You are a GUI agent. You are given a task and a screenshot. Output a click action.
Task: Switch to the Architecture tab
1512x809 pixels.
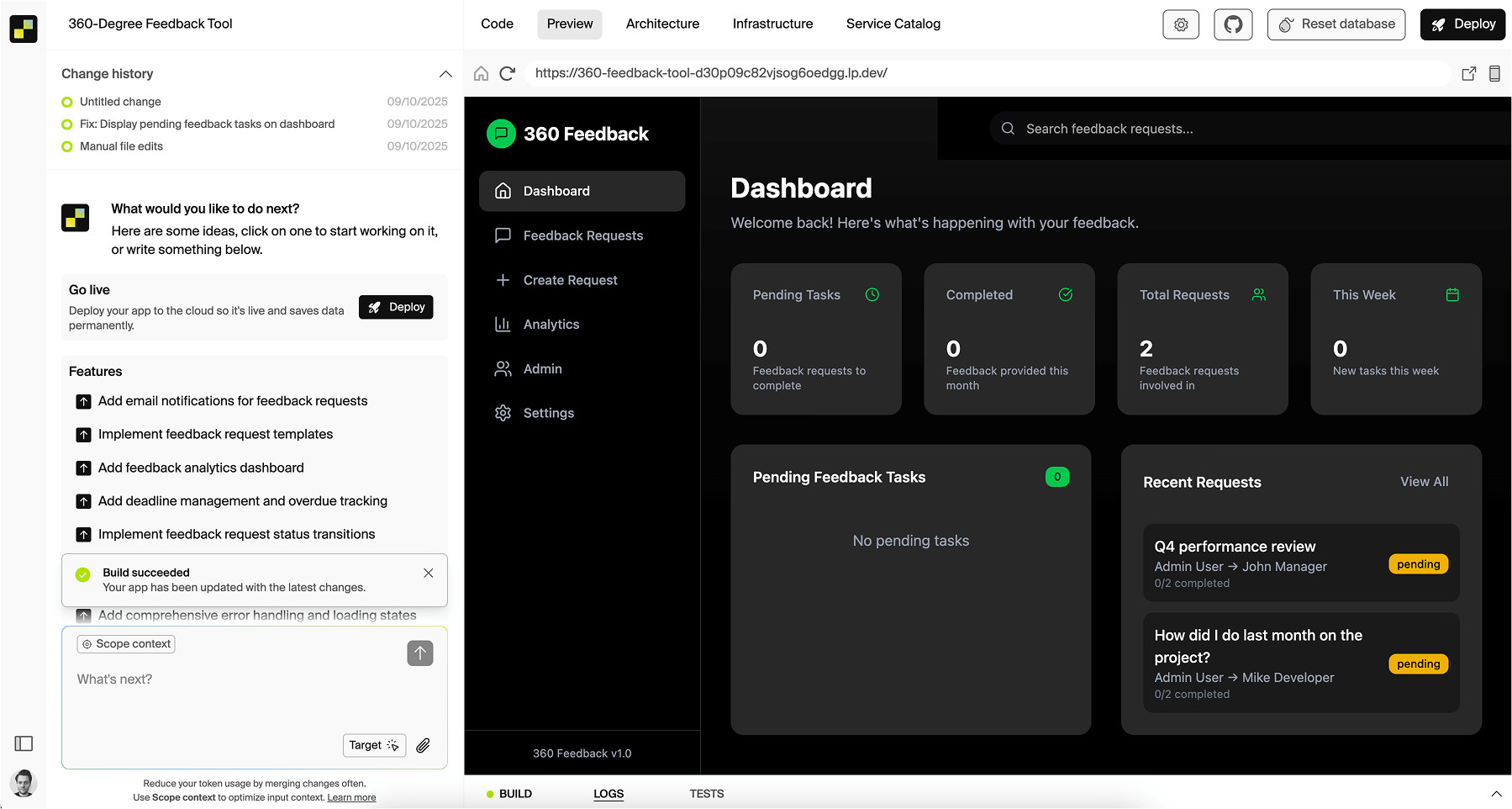(x=662, y=24)
